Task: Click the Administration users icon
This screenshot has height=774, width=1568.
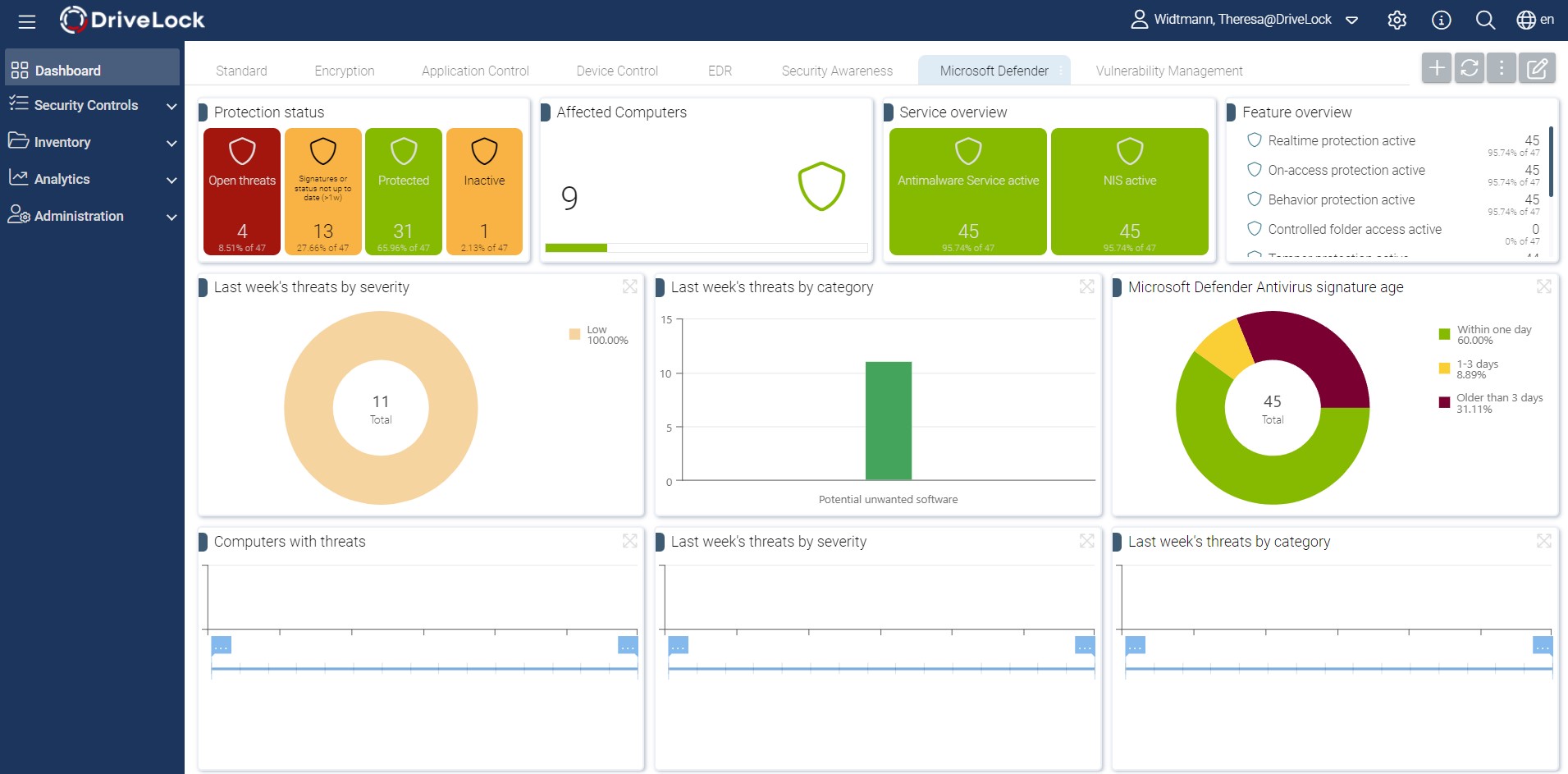Action: click(19, 214)
